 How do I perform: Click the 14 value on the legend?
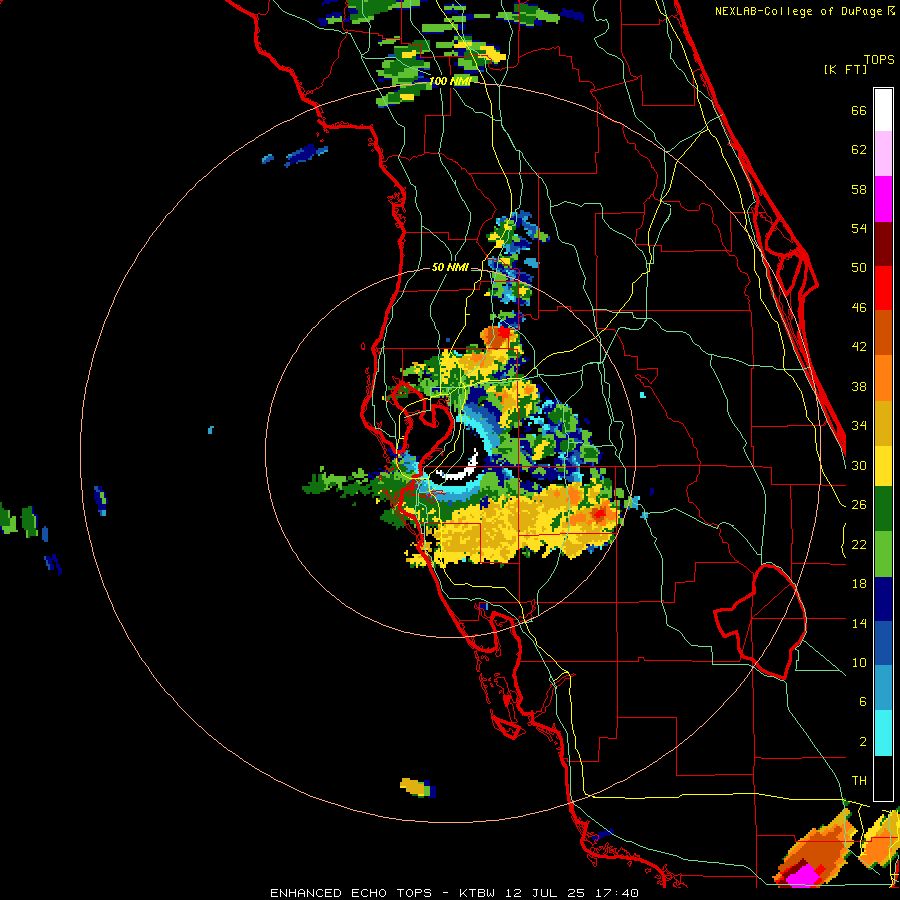[x=859, y=623]
